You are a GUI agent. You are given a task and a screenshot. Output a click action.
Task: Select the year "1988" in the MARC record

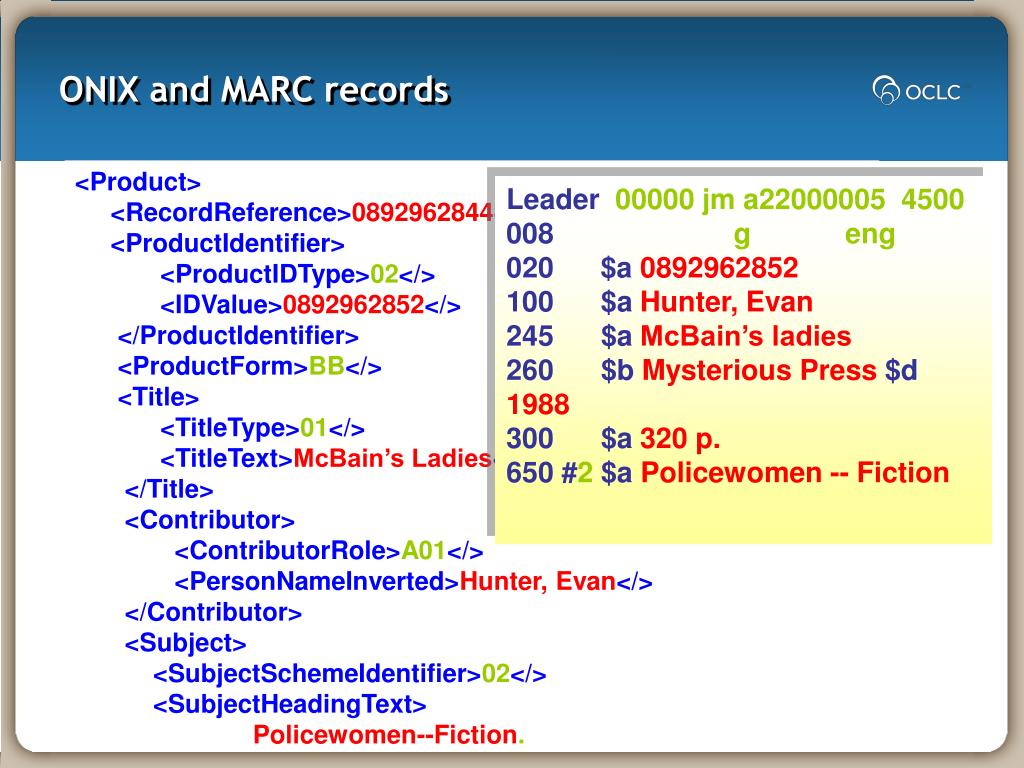click(x=538, y=405)
